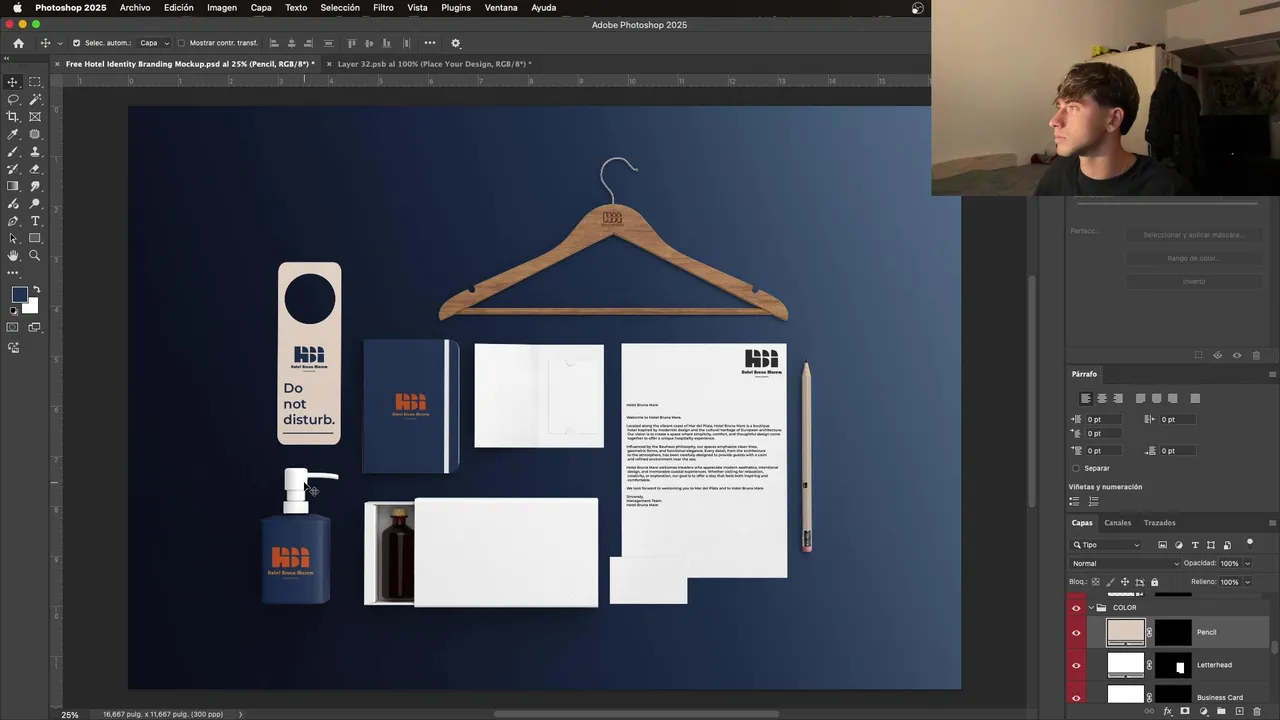
Task: Click the Home icon in options bar
Action: tap(18, 43)
